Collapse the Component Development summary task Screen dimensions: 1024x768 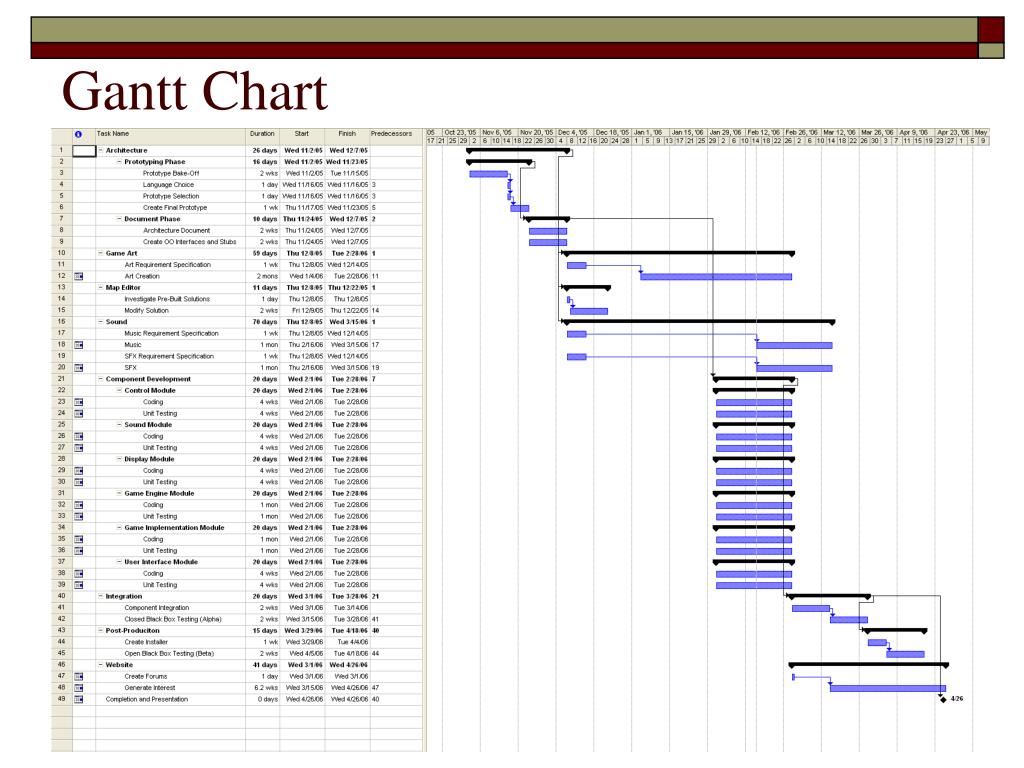point(101,379)
